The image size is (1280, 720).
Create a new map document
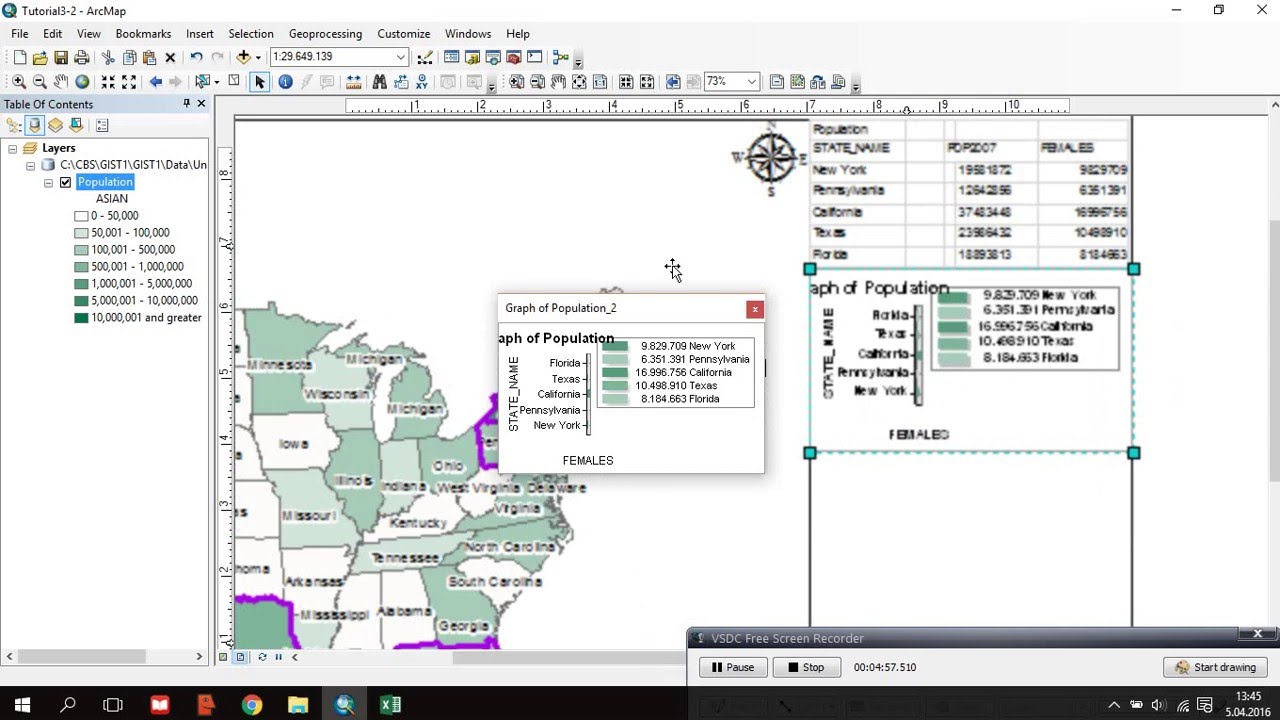pos(19,58)
